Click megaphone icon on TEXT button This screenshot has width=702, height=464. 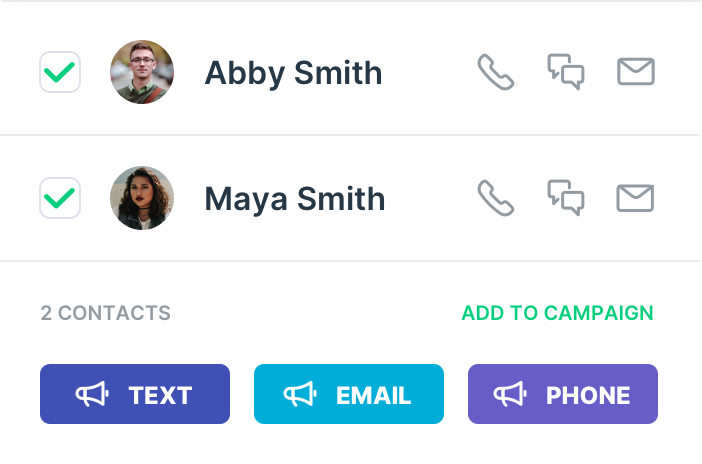coord(93,395)
